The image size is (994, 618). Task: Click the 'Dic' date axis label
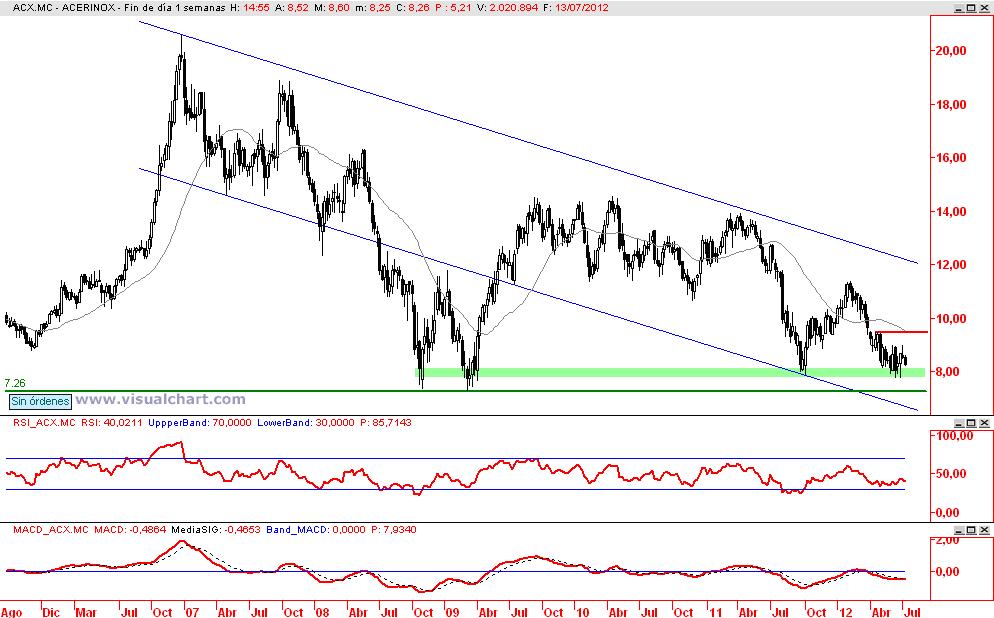[51, 612]
